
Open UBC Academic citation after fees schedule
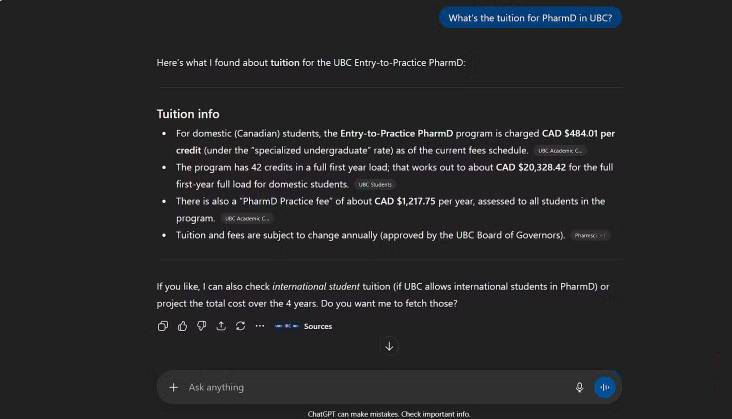coord(559,150)
